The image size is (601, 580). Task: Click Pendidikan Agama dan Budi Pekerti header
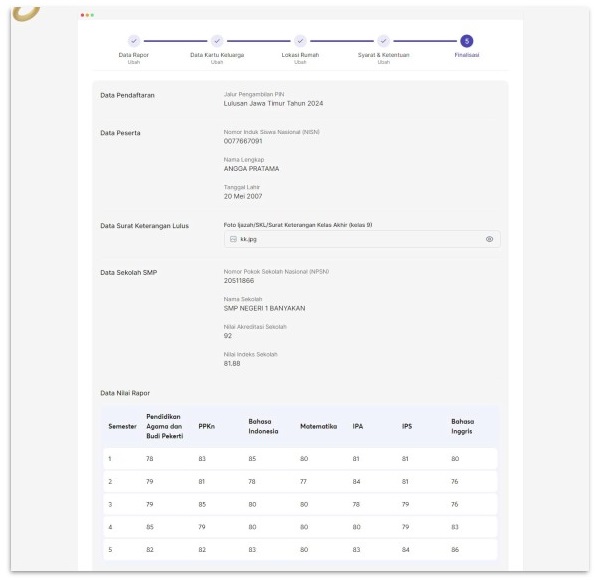tap(165, 426)
